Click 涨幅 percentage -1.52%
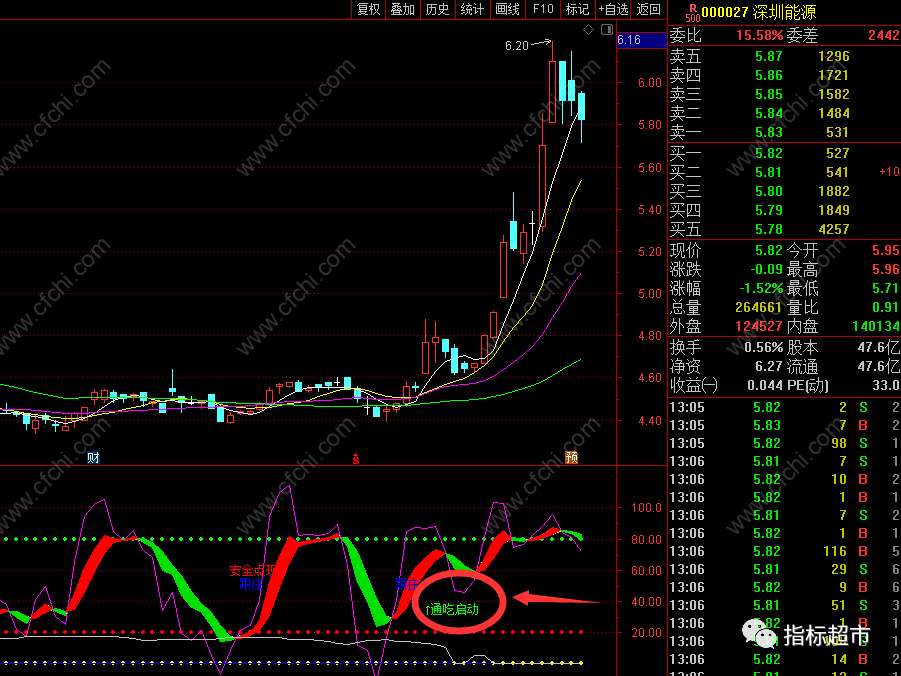Screen dimensions: 901x676 coord(761,289)
